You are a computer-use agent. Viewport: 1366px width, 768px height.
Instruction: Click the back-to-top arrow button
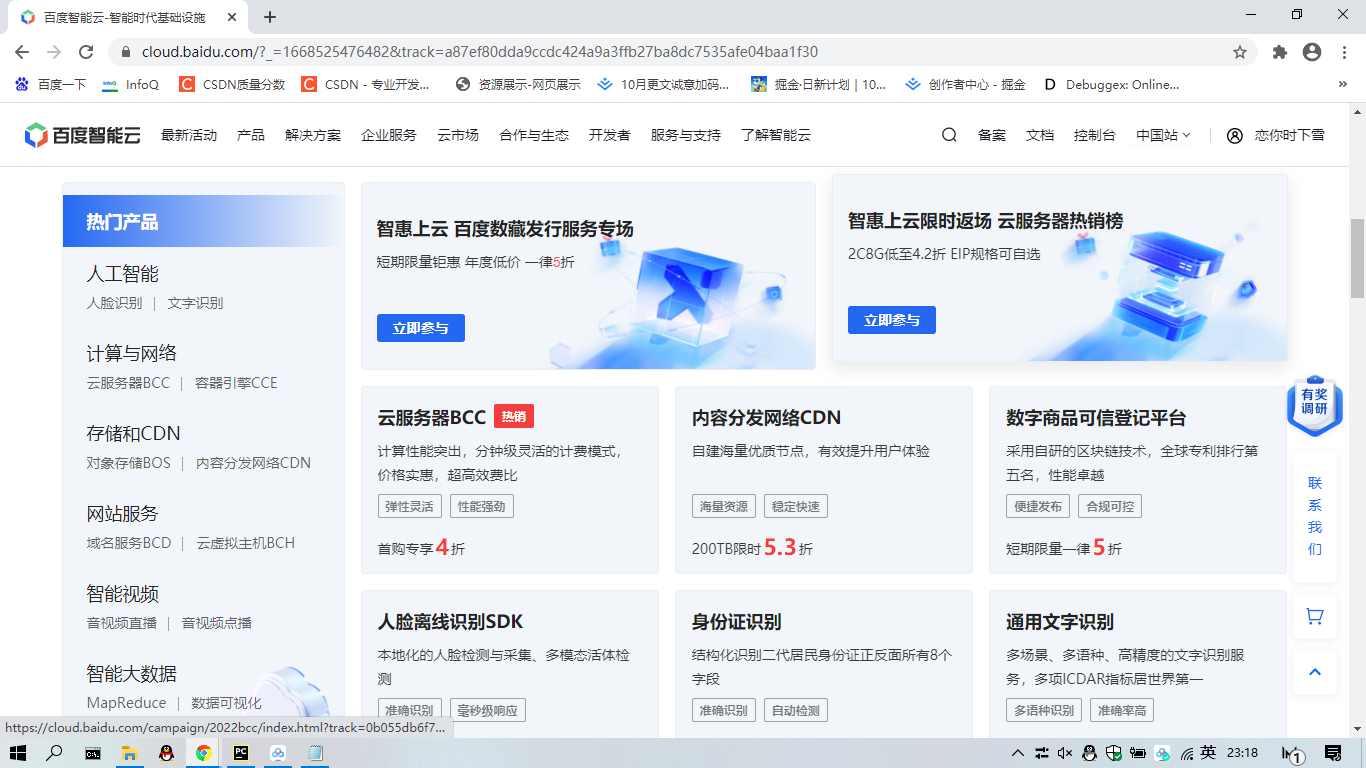[x=1315, y=672]
